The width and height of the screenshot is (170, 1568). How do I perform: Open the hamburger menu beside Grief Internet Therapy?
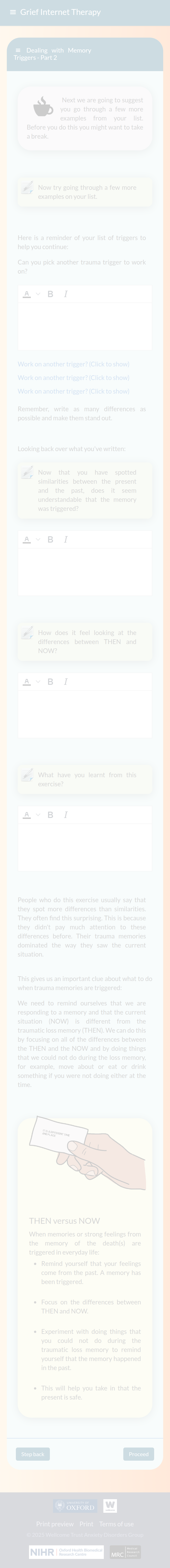(x=13, y=12)
